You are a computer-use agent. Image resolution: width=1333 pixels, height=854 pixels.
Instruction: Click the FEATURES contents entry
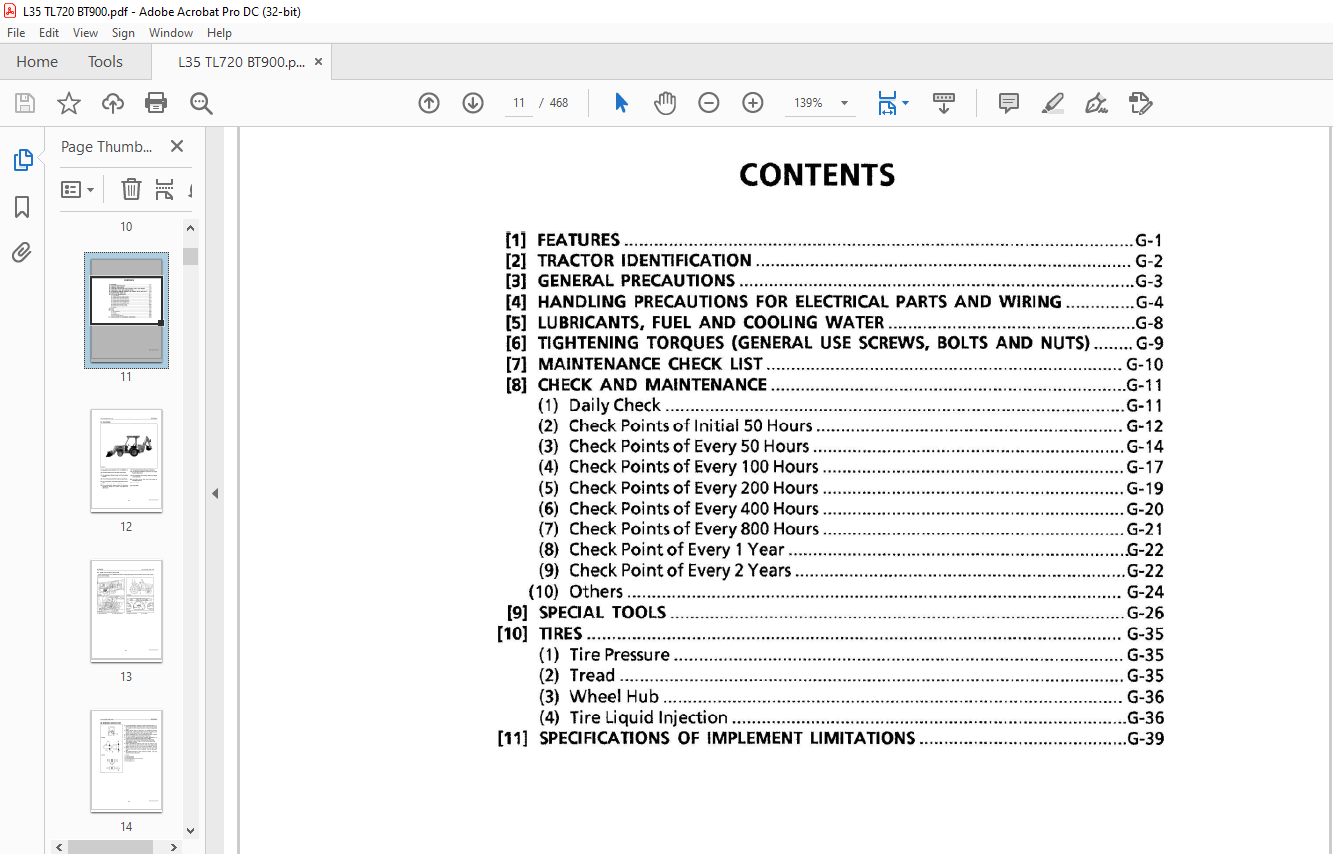pyautogui.click(x=834, y=240)
